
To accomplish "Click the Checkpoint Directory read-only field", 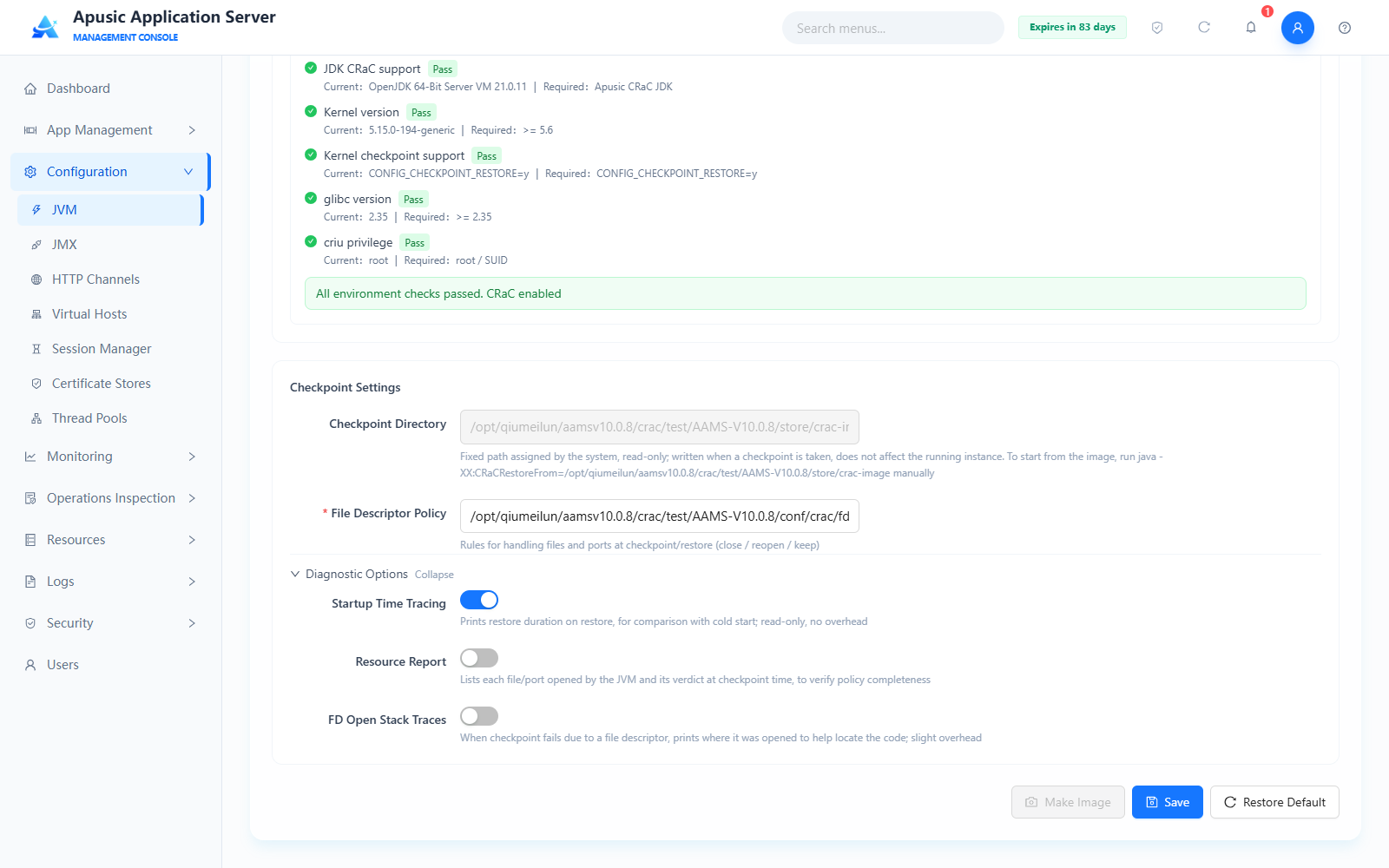I will (660, 427).
